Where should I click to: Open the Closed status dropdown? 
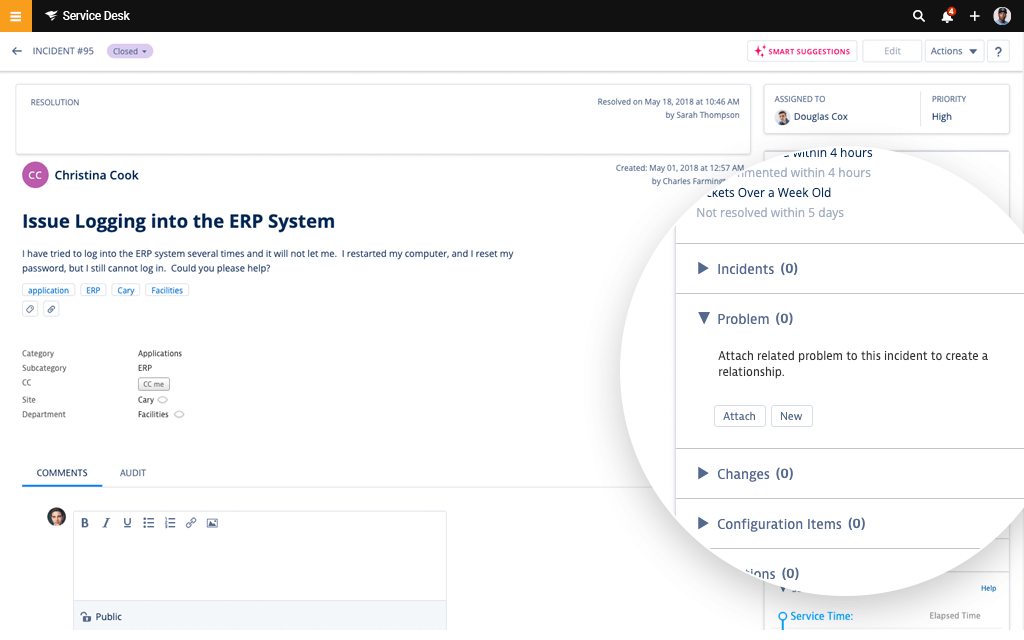130,51
